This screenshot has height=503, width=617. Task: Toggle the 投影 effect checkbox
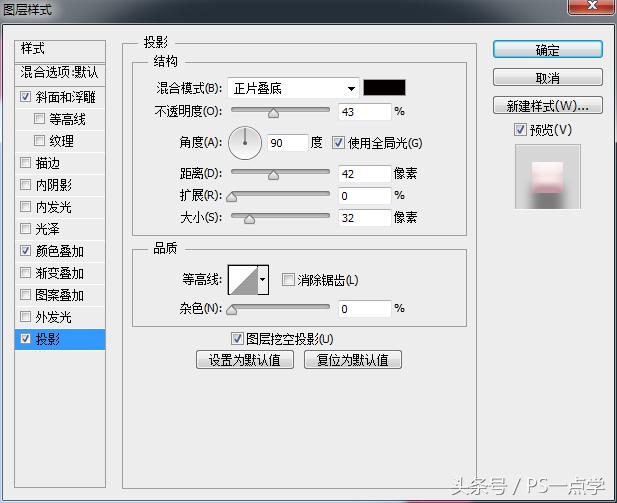[x=26, y=338]
